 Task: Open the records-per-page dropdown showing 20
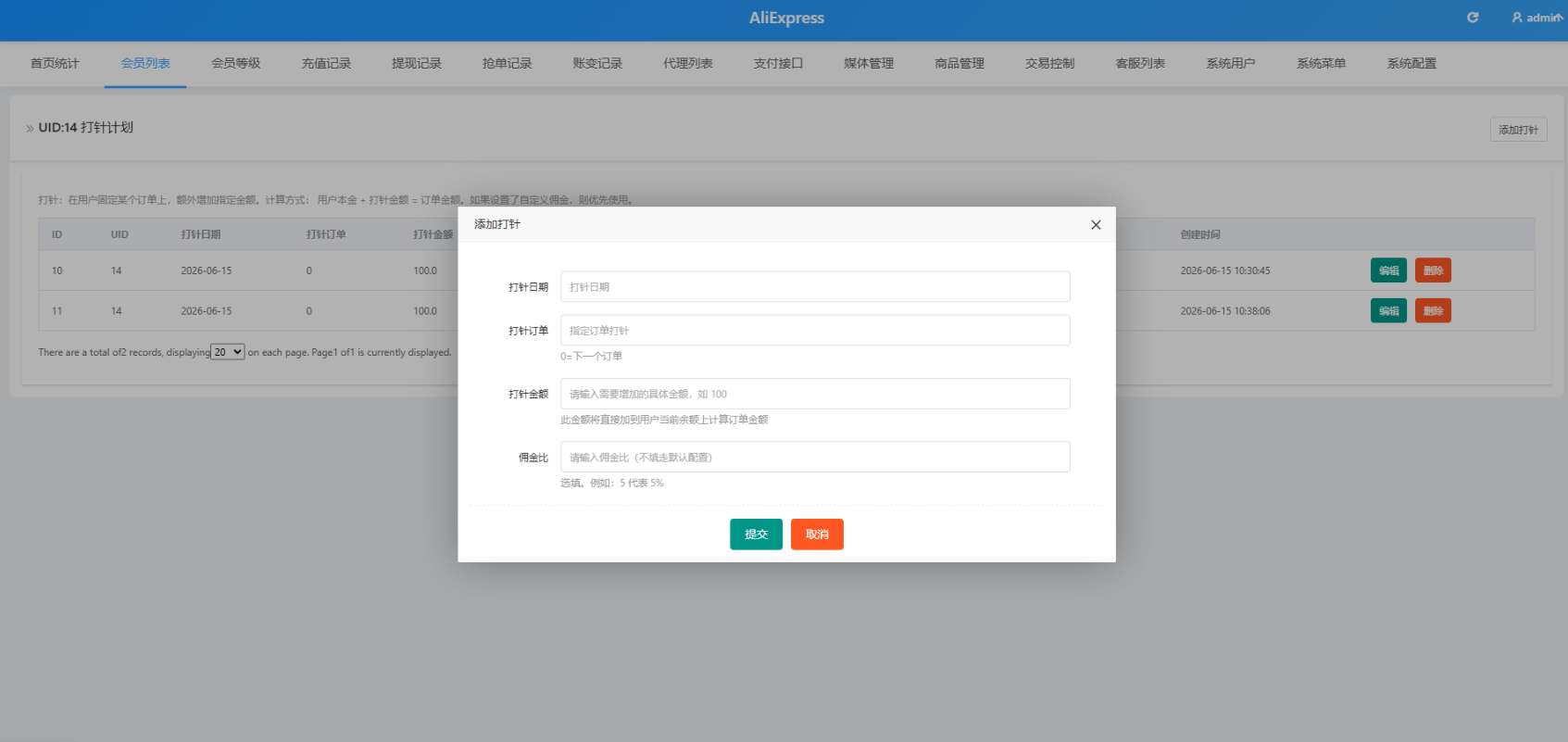click(228, 352)
